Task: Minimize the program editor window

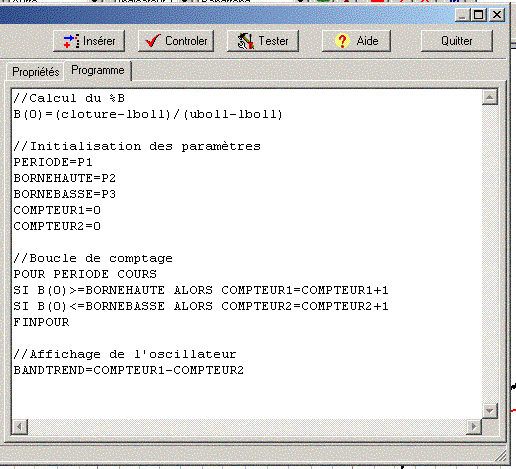Action: pos(463,15)
